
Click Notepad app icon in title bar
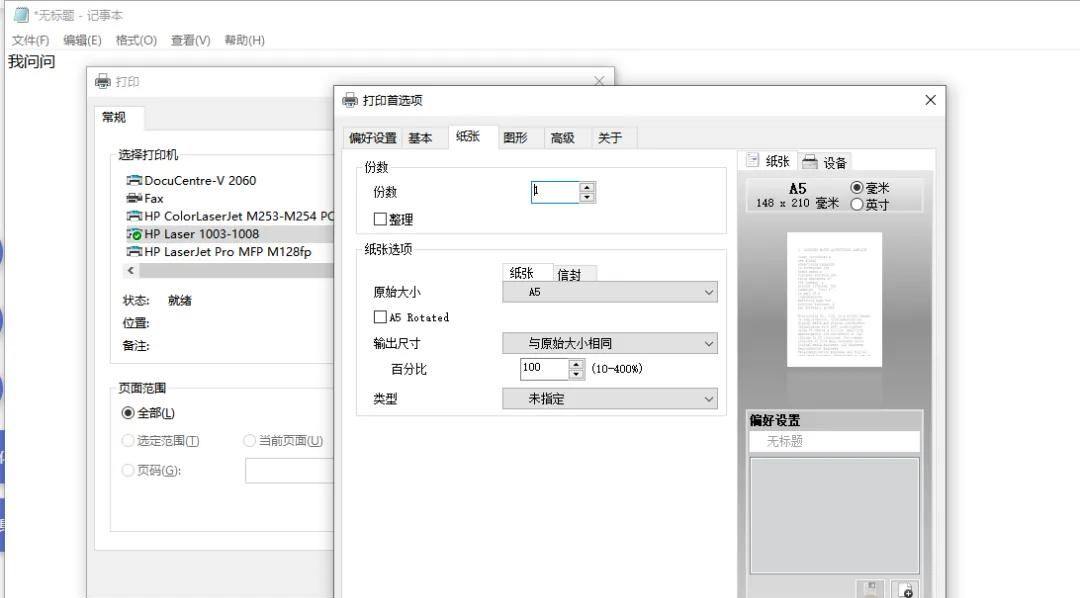[21, 14]
